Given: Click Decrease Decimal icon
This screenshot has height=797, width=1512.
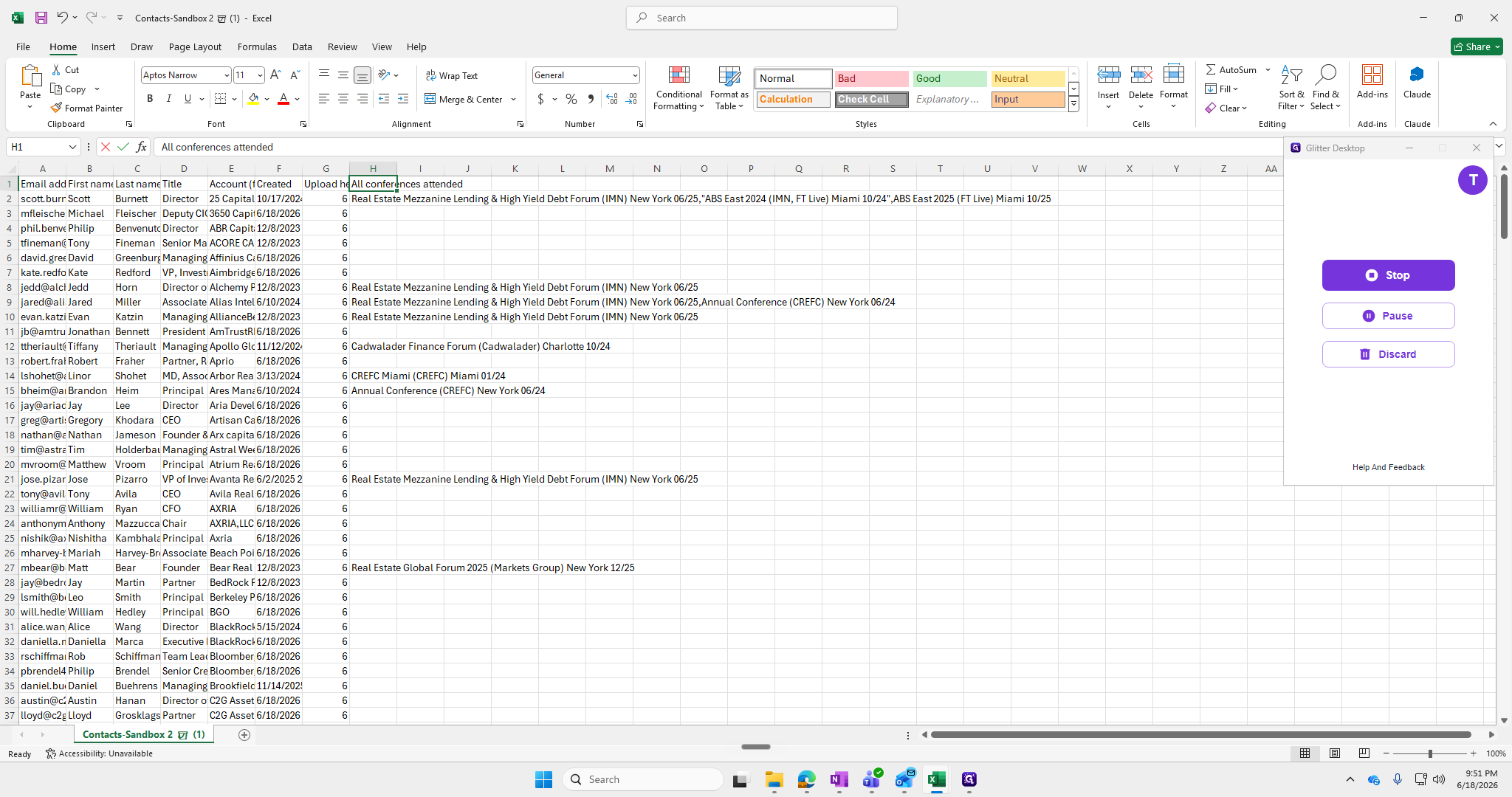Looking at the screenshot, I should point(631,99).
